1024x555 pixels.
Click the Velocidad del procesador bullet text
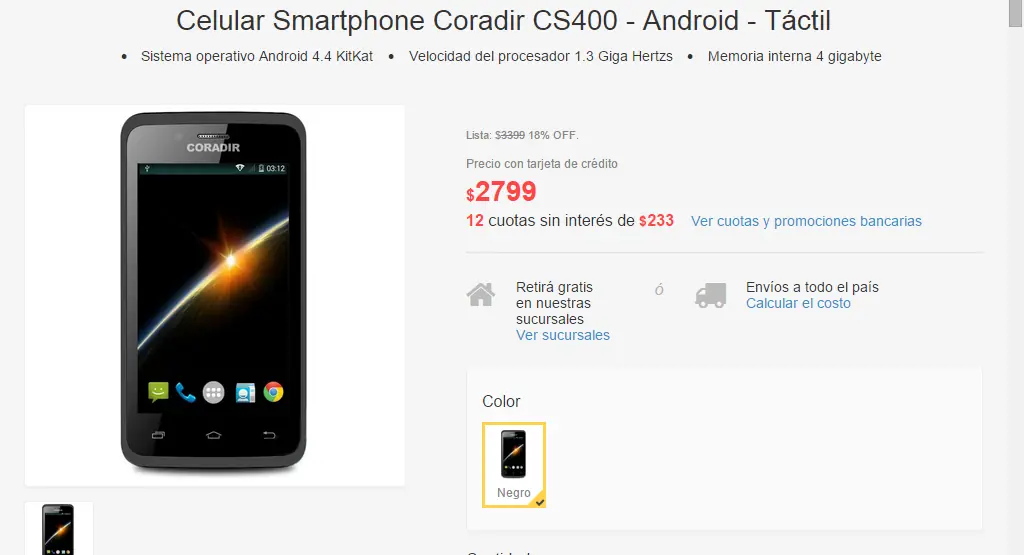[540, 56]
